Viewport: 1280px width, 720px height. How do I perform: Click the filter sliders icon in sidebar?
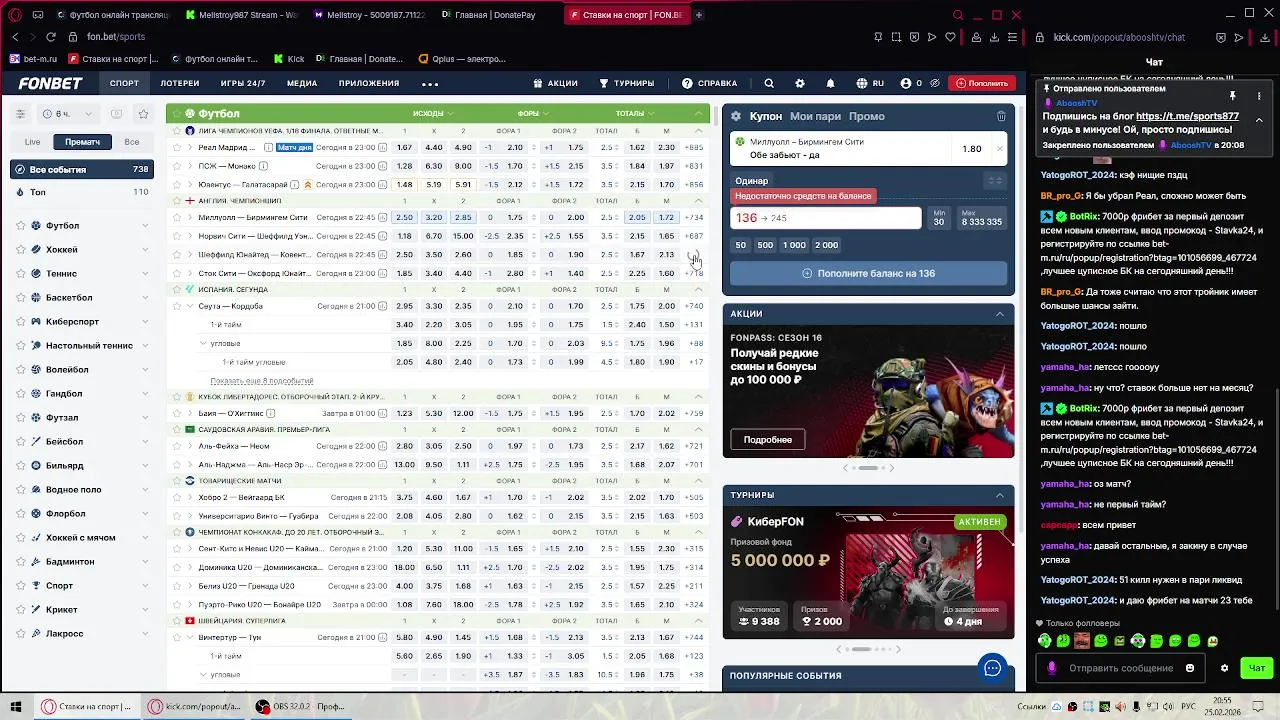[x=20, y=114]
